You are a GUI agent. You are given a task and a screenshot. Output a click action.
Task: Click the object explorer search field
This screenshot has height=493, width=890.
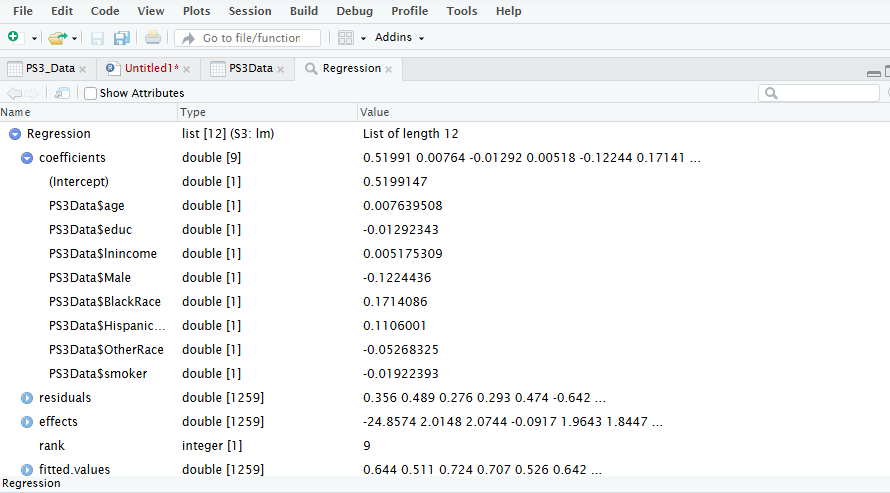tap(819, 93)
